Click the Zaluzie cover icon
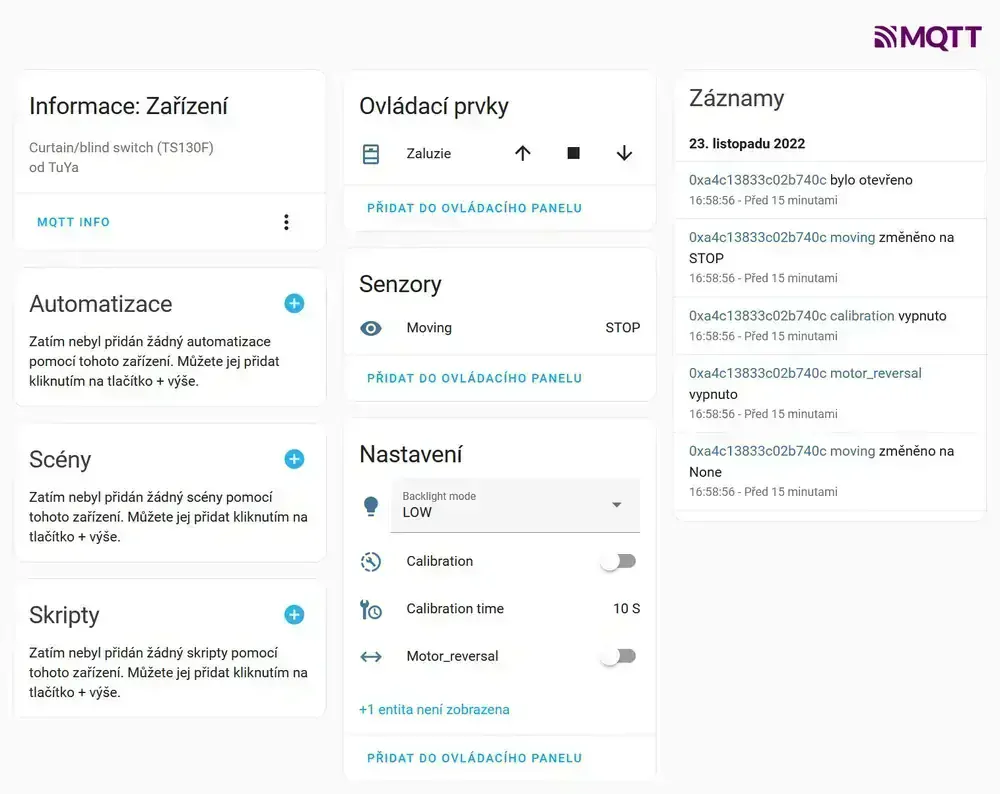 [x=371, y=154]
